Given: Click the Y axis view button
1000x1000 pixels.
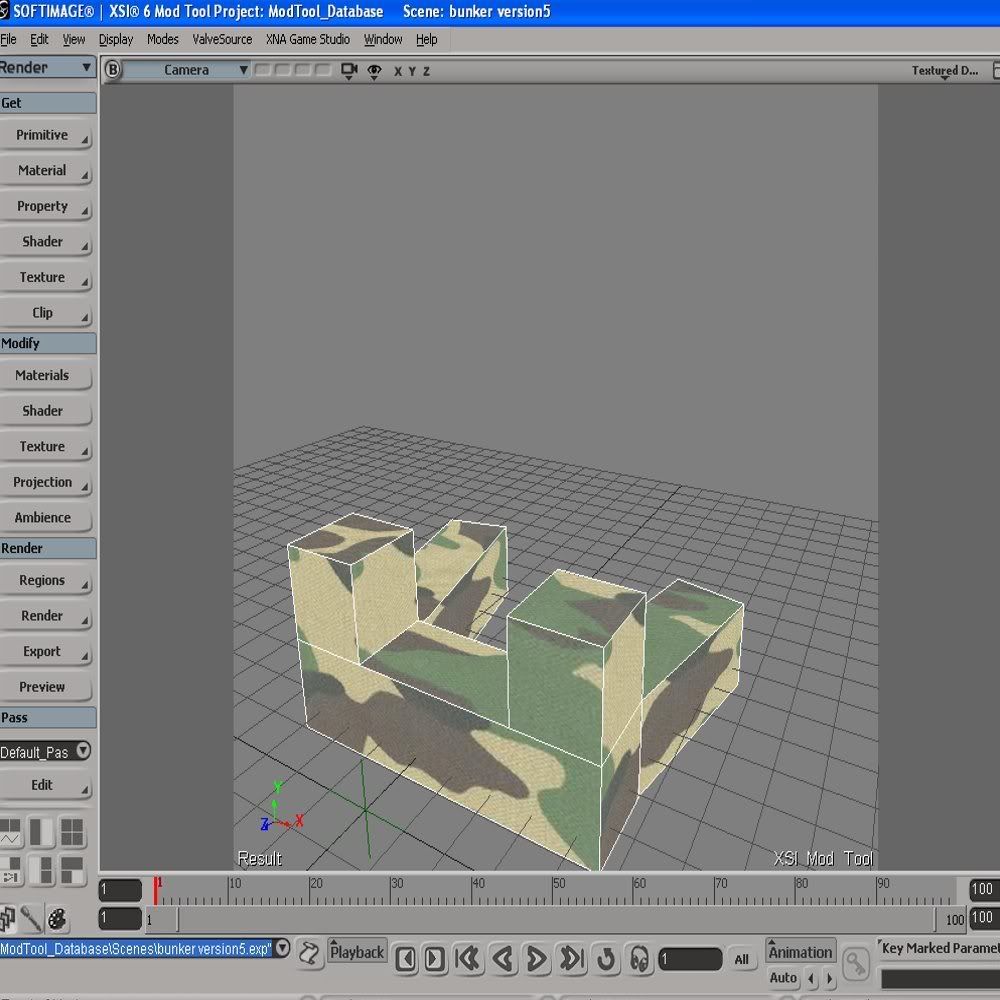Looking at the screenshot, I should click(412, 71).
